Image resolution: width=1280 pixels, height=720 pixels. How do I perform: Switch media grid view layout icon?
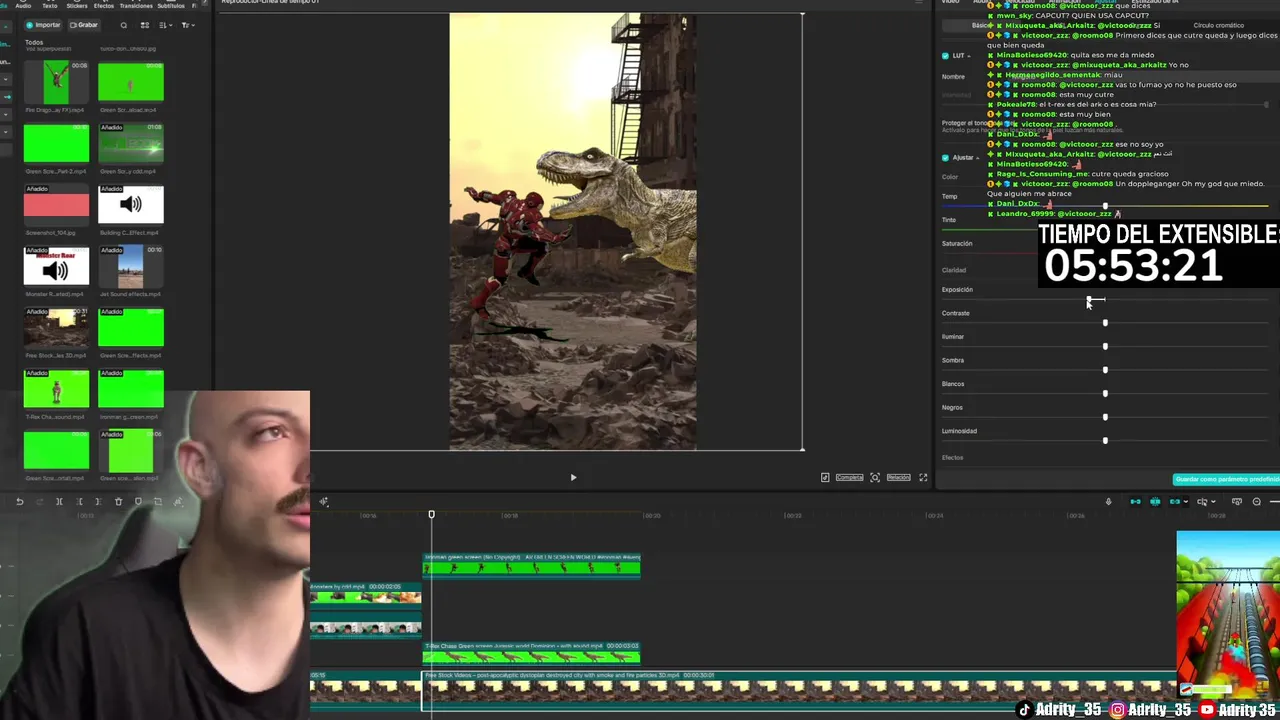click(x=145, y=25)
